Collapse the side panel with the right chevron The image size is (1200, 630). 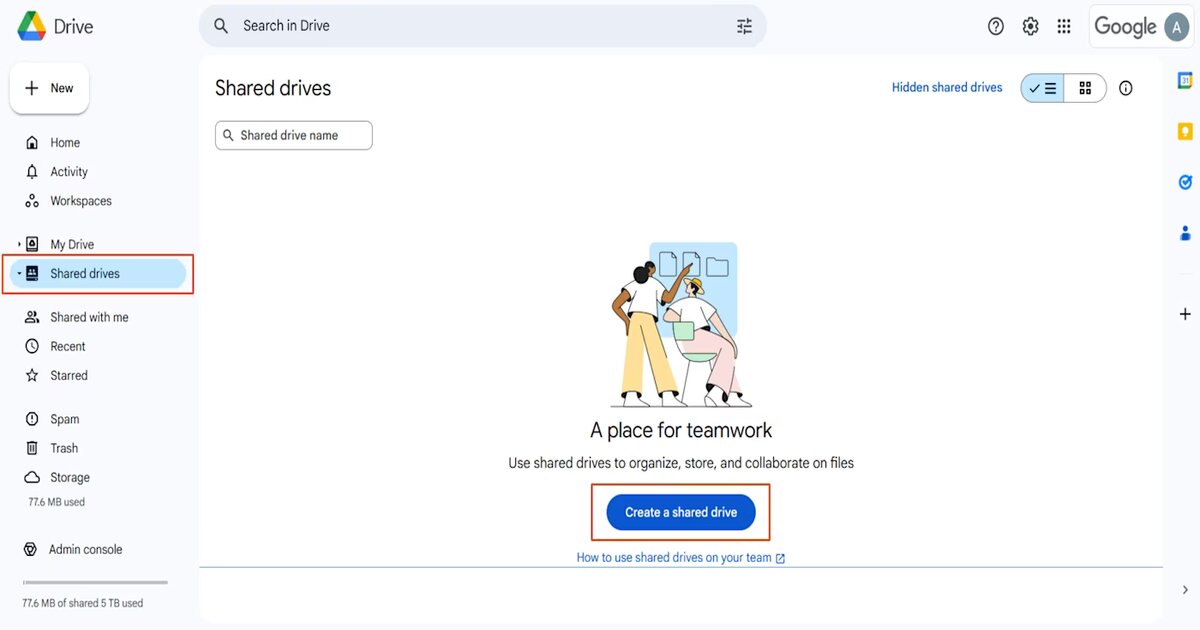[x=1184, y=589]
